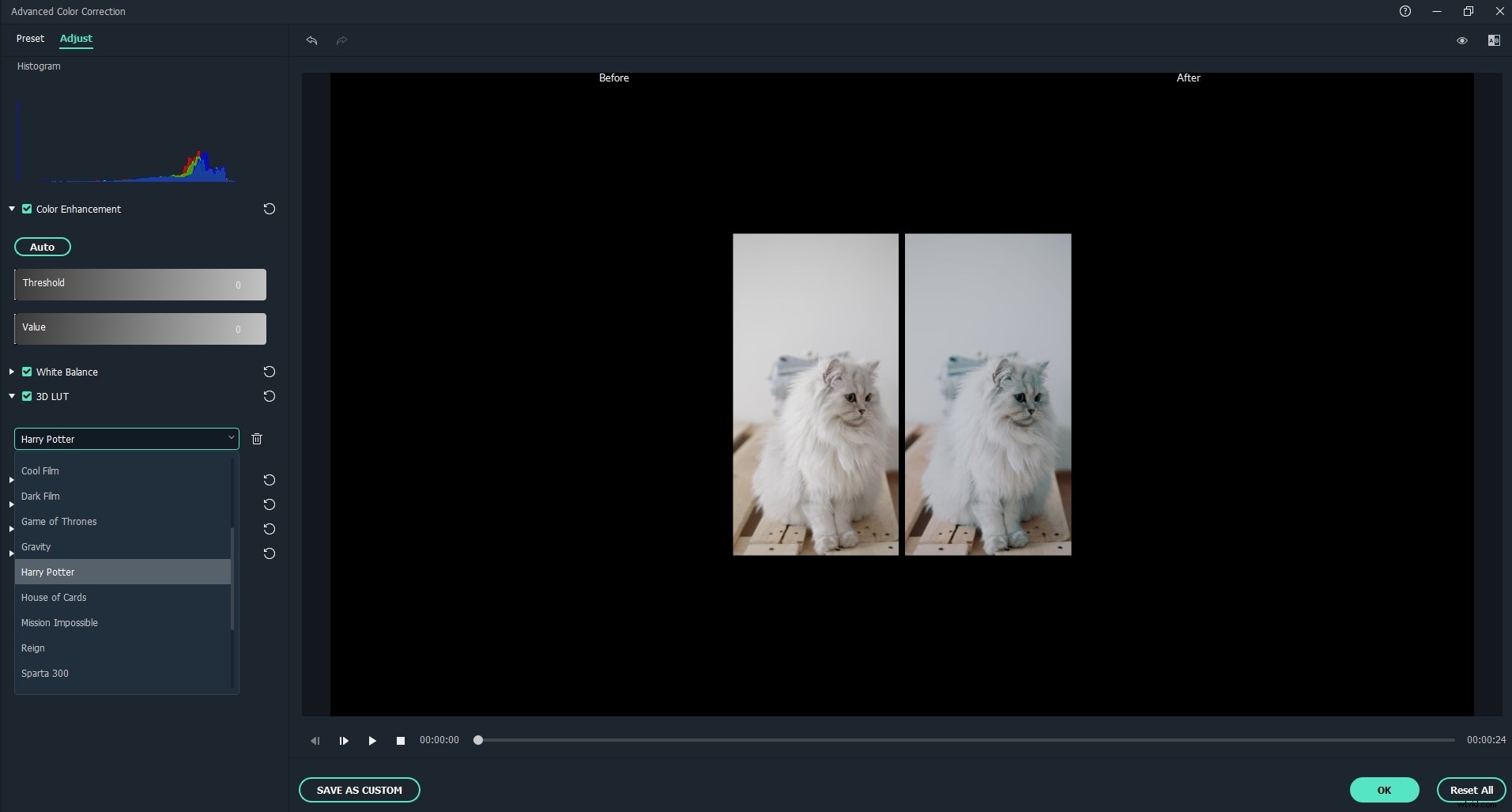1512x812 pixels.
Task: Redo the reverted adjustment
Action: click(341, 41)
